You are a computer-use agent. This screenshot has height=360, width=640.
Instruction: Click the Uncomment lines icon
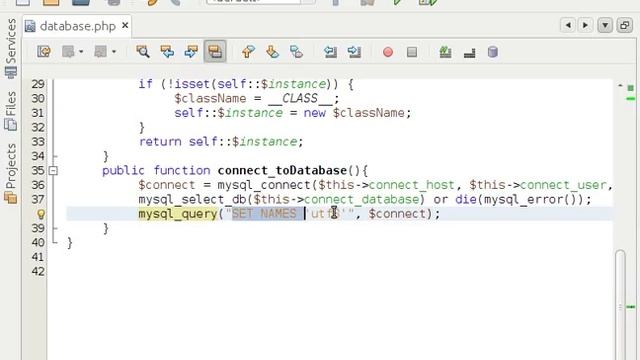[x=469, y=53]
